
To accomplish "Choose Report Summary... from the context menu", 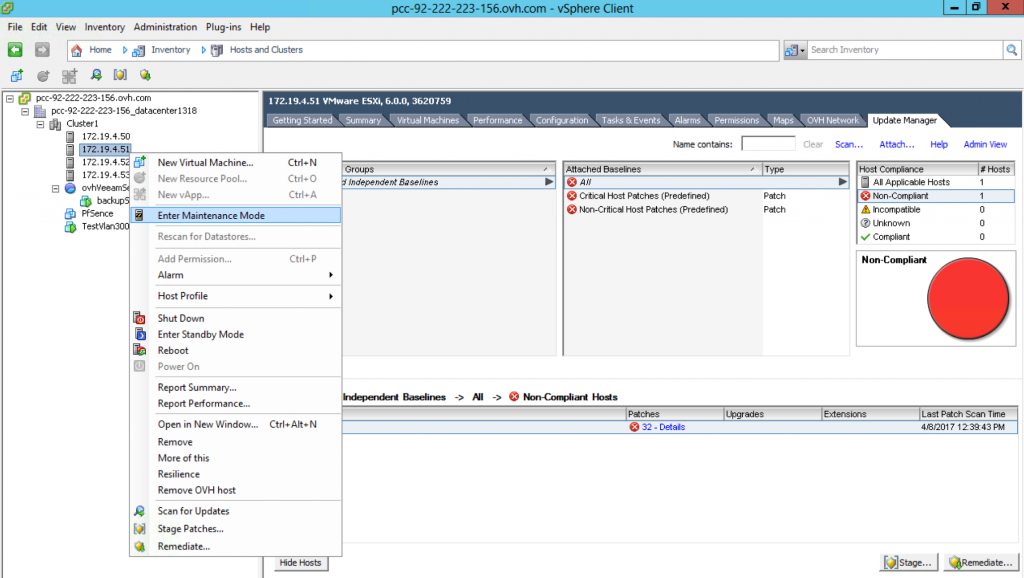I will (x=197, y=387).
